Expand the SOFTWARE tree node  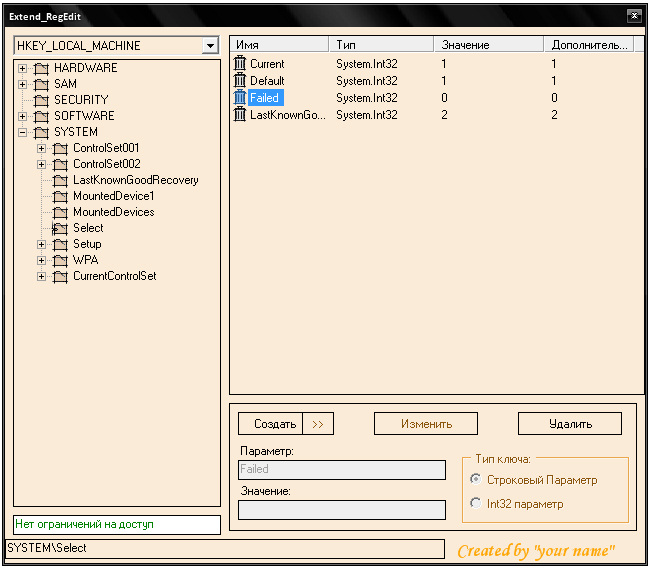click(23, 116)
